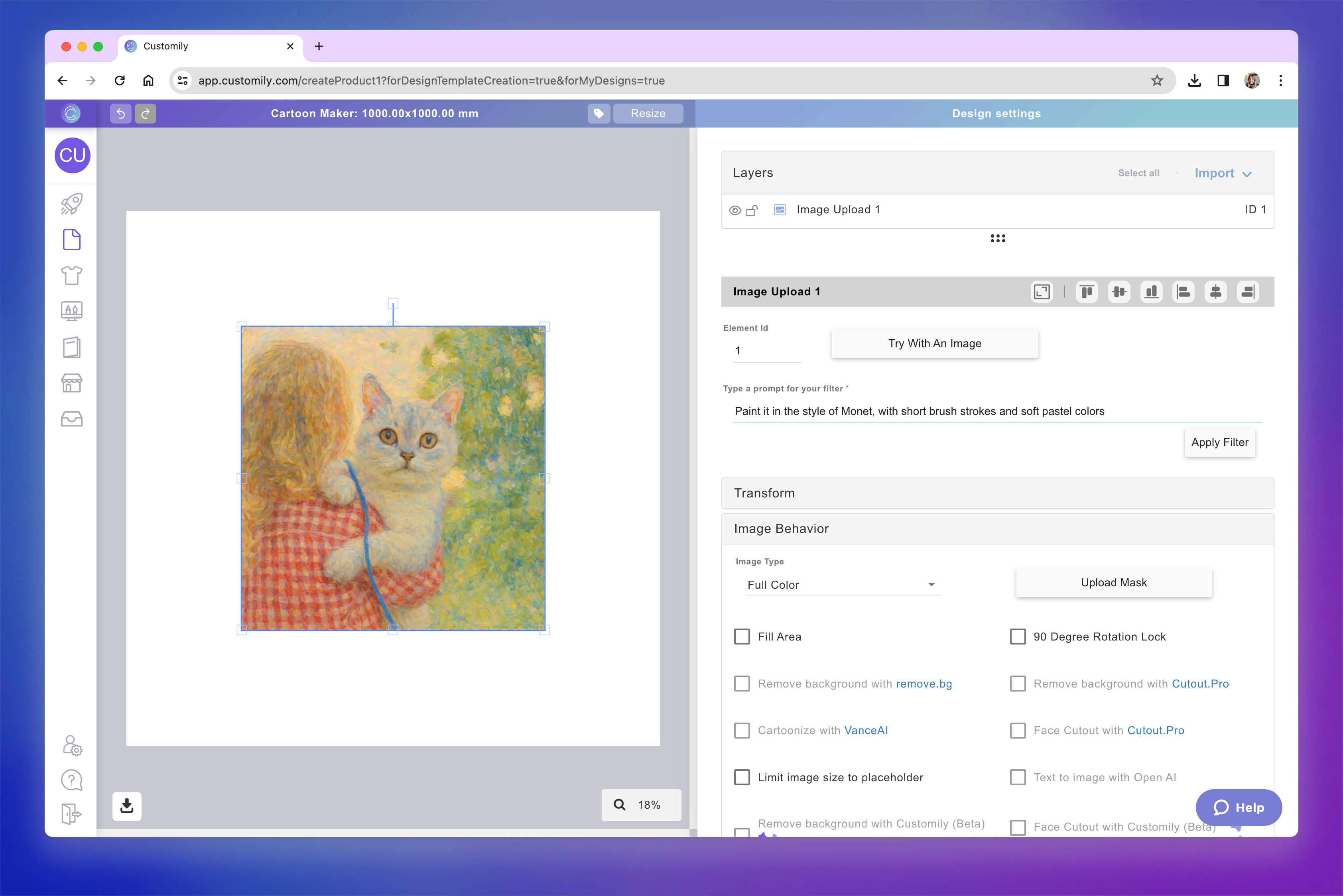Open the t-shirt products sidebar icon
The image size is (1343, 896).
pyautogui.click(x=71, y=275)
